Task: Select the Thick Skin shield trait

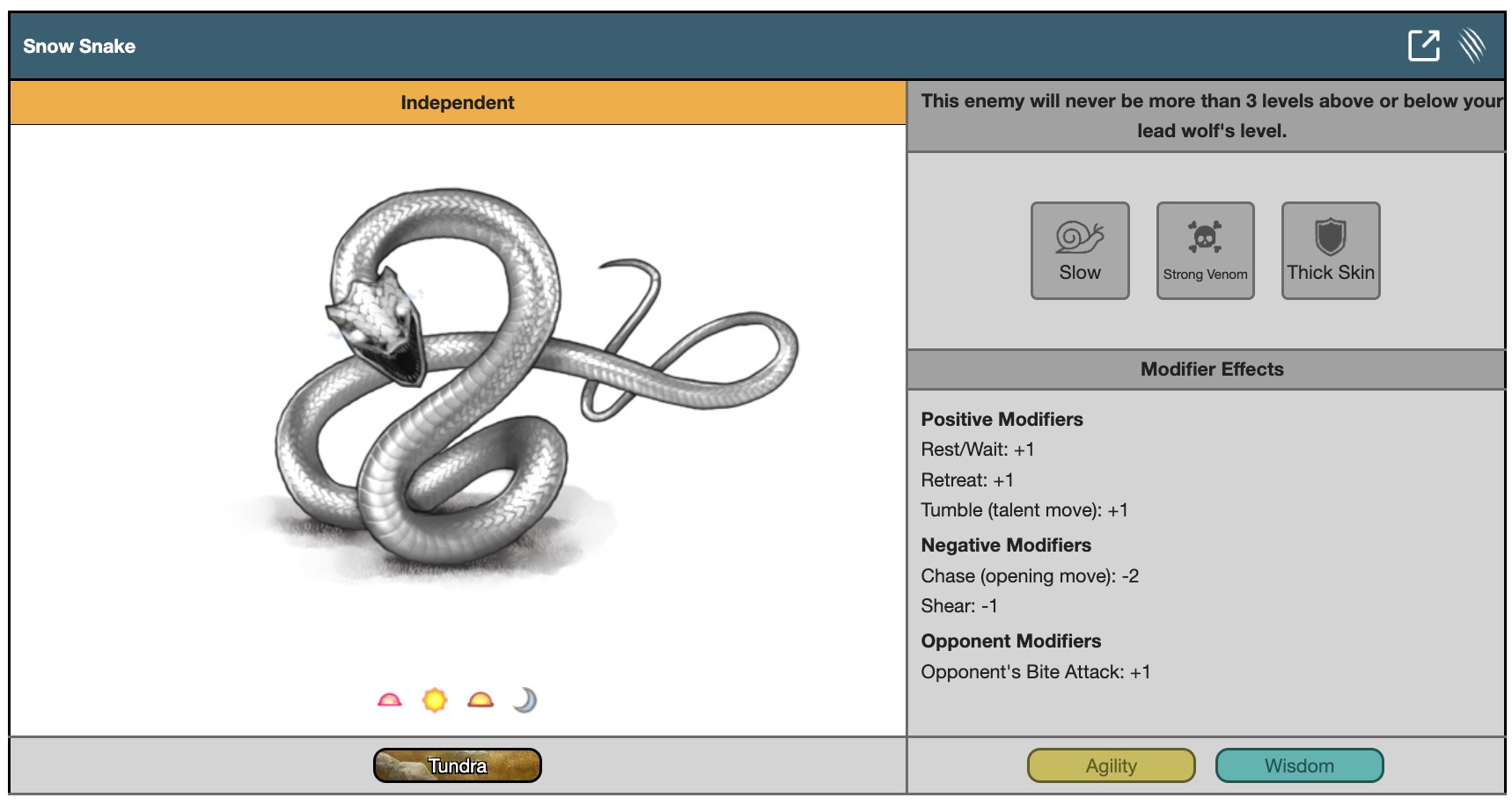Action: pyautogui.click(x=1330, y=251)
